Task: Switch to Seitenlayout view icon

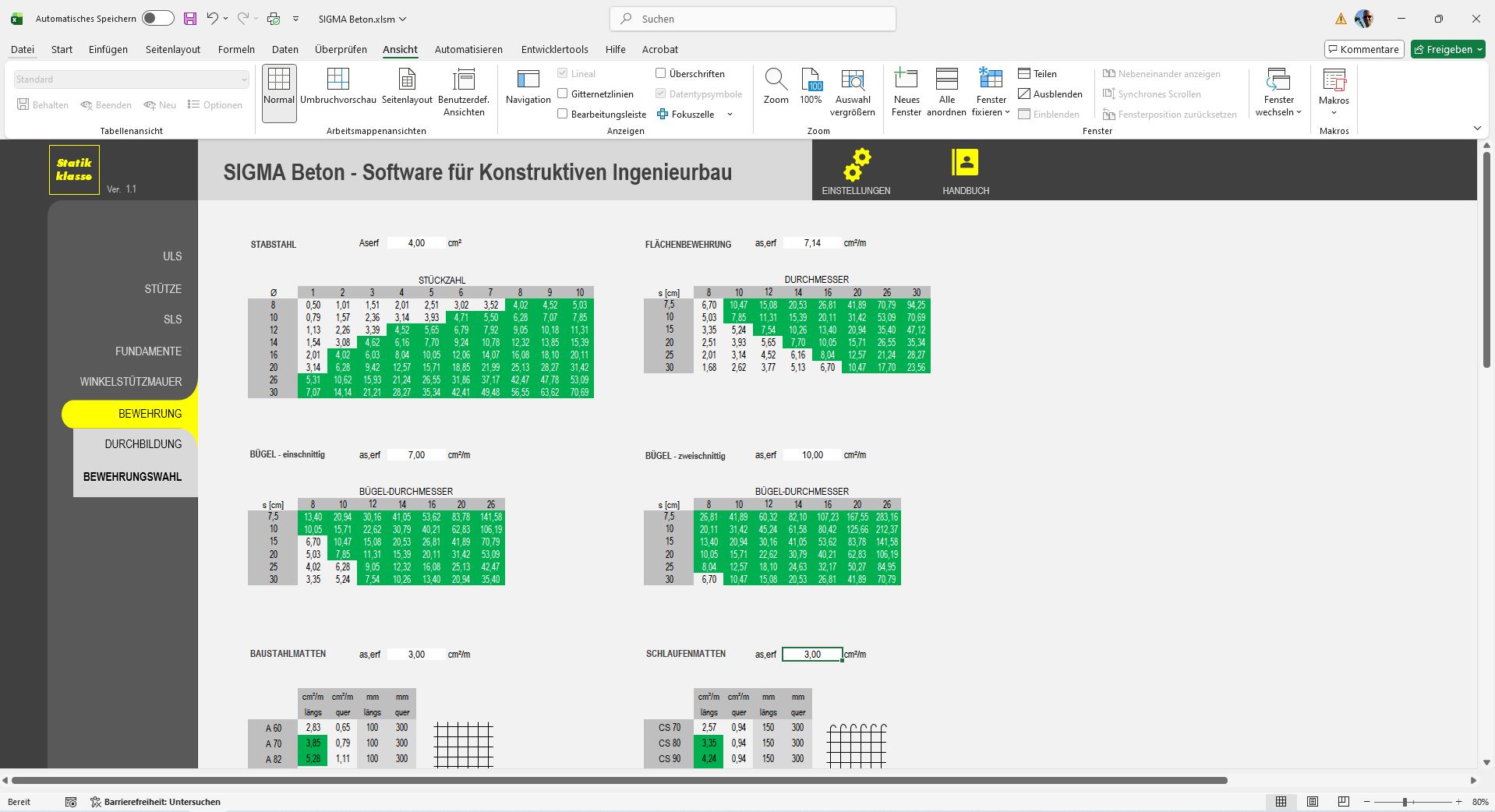Action: 406,79
